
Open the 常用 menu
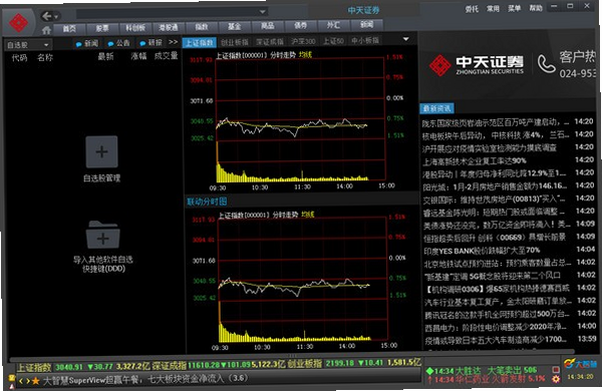[x=493, y=8]
